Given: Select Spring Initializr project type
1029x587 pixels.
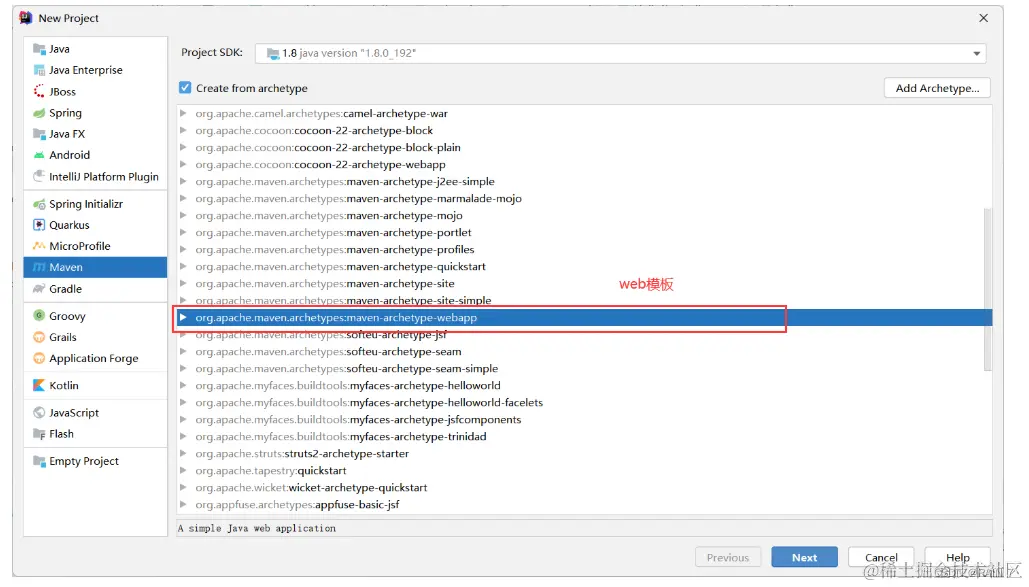Looking at the screenshot, I should (x=95, y=204).
